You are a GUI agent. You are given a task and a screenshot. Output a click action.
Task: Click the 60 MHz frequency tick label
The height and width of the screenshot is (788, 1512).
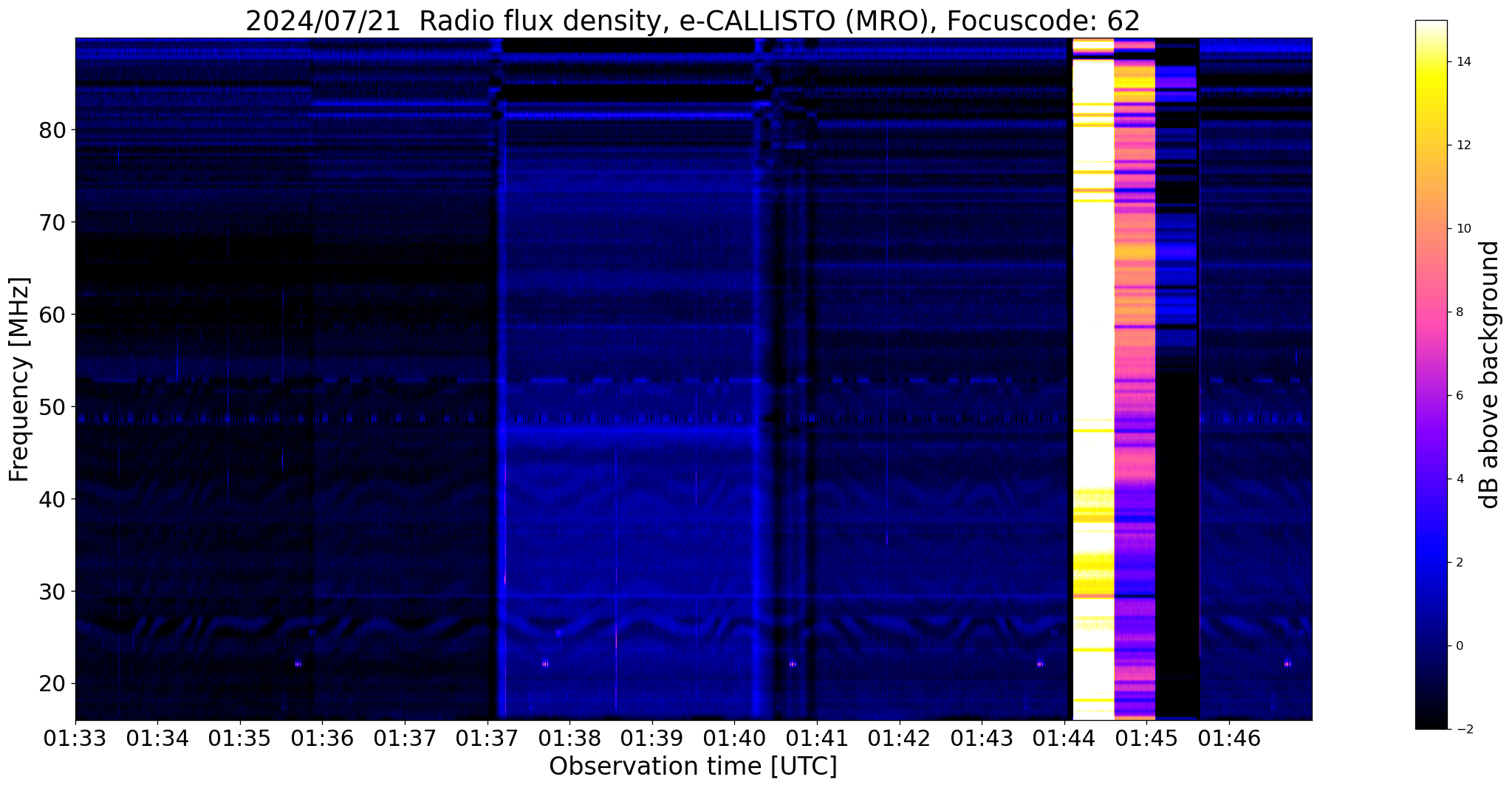point(52,315)
